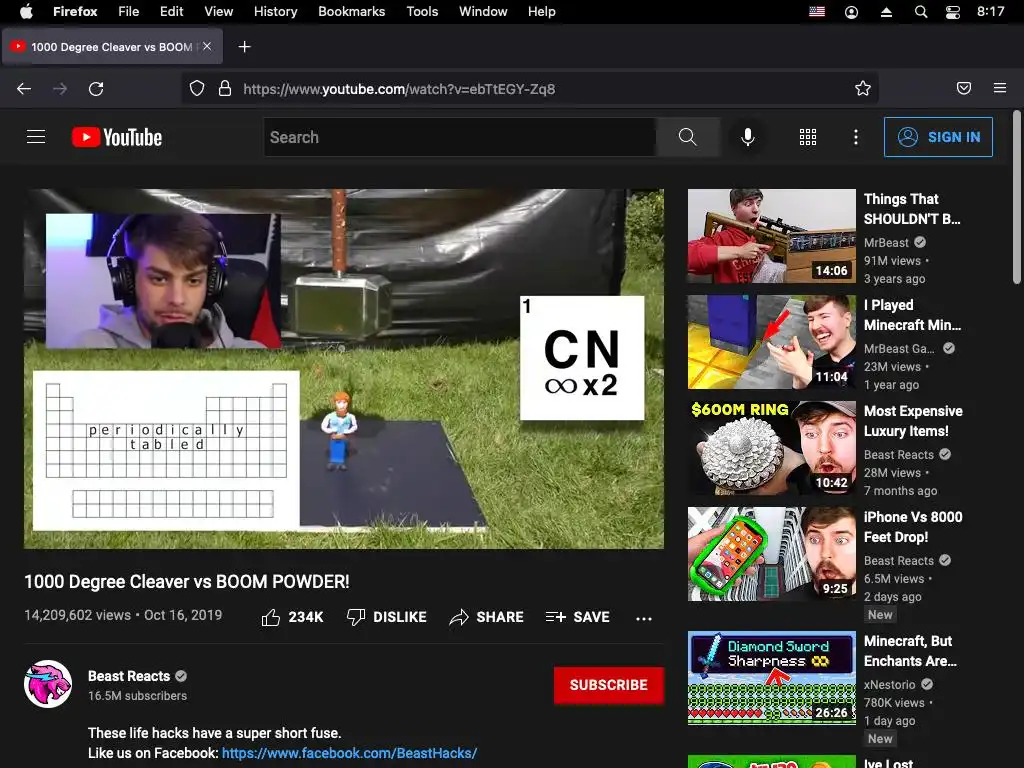Open iPhone Vs 8000 Feet Drop thumbnail

pos(772,554)
